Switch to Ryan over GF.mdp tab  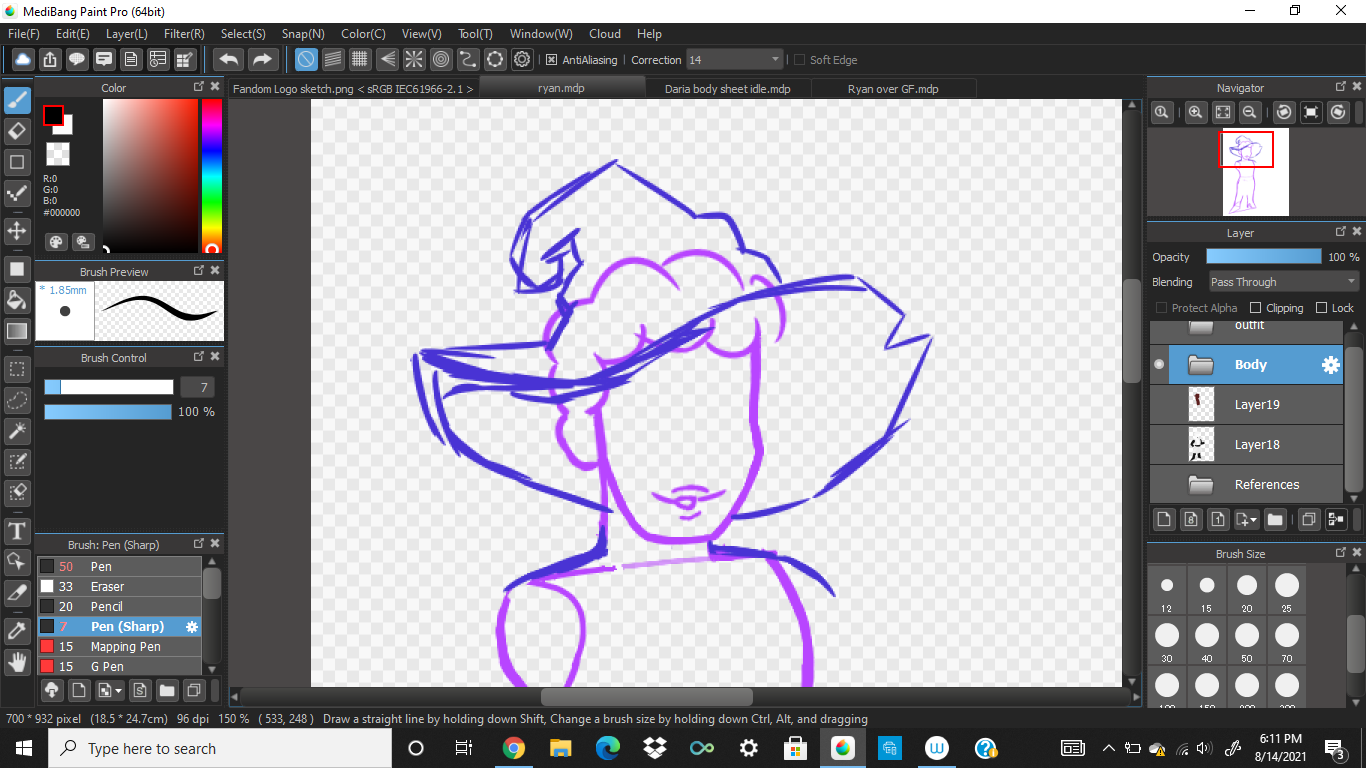(x=893, y=88)
